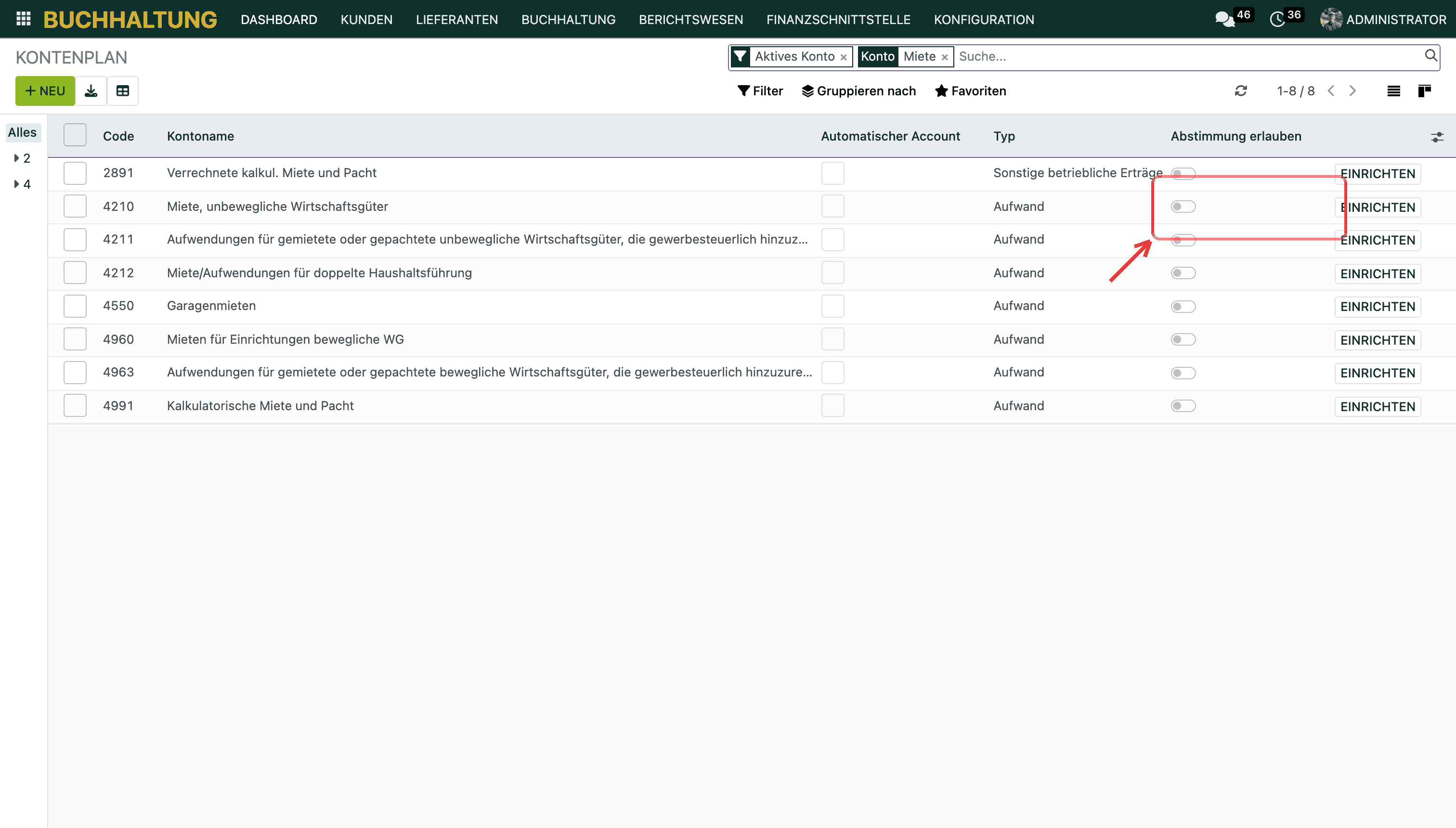Open the Berichtswesen menu

690,20
